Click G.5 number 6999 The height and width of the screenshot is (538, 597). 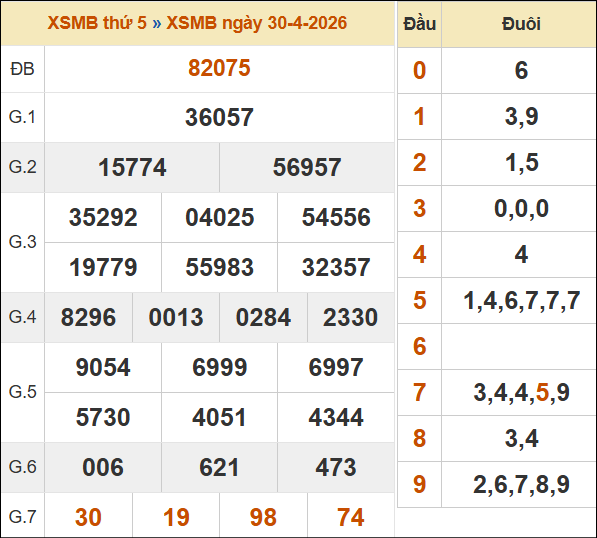click(x=220, y=367)
